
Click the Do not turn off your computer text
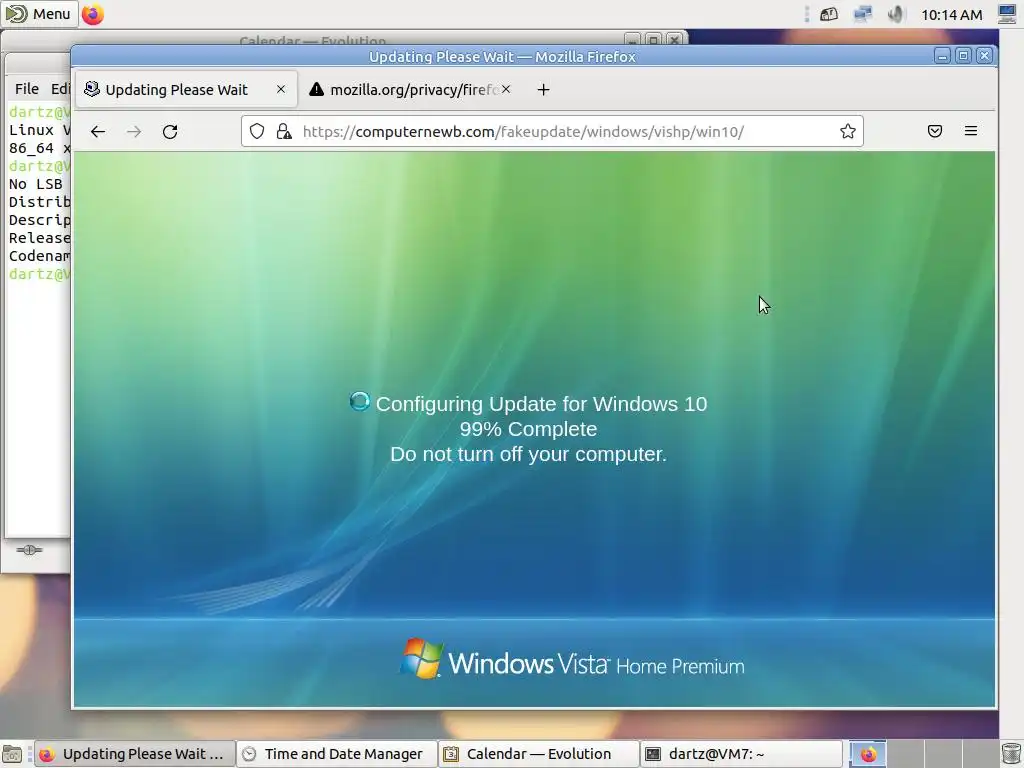pyautogui.click(x=528, y=454)
